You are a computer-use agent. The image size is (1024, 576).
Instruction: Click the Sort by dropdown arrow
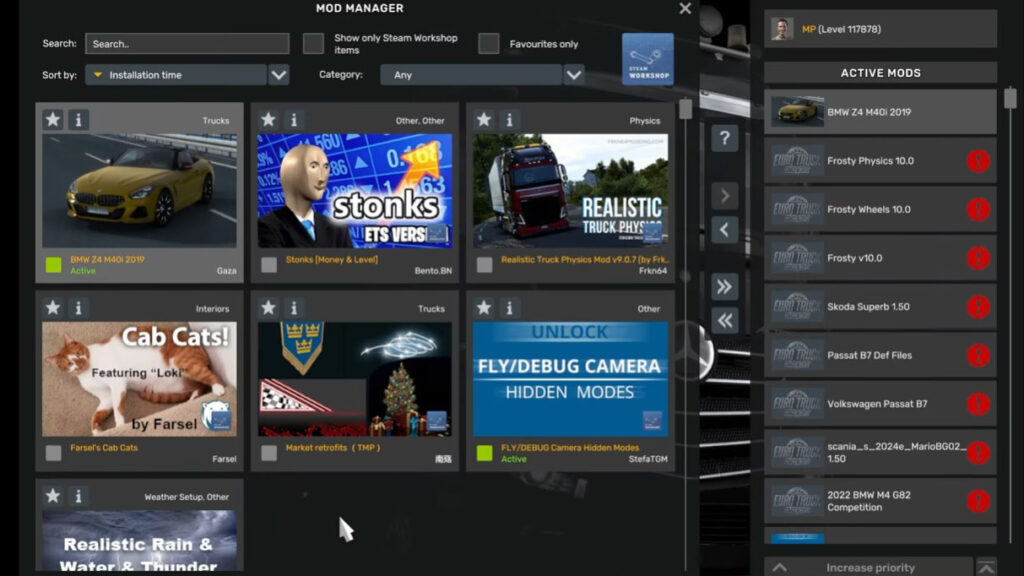click(x=279, y=75)
